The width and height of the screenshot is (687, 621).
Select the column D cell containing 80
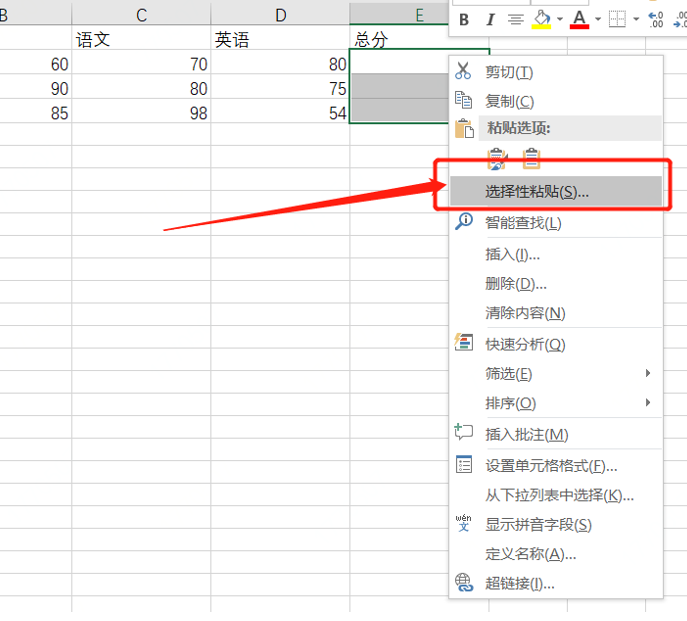click(280, 64)
